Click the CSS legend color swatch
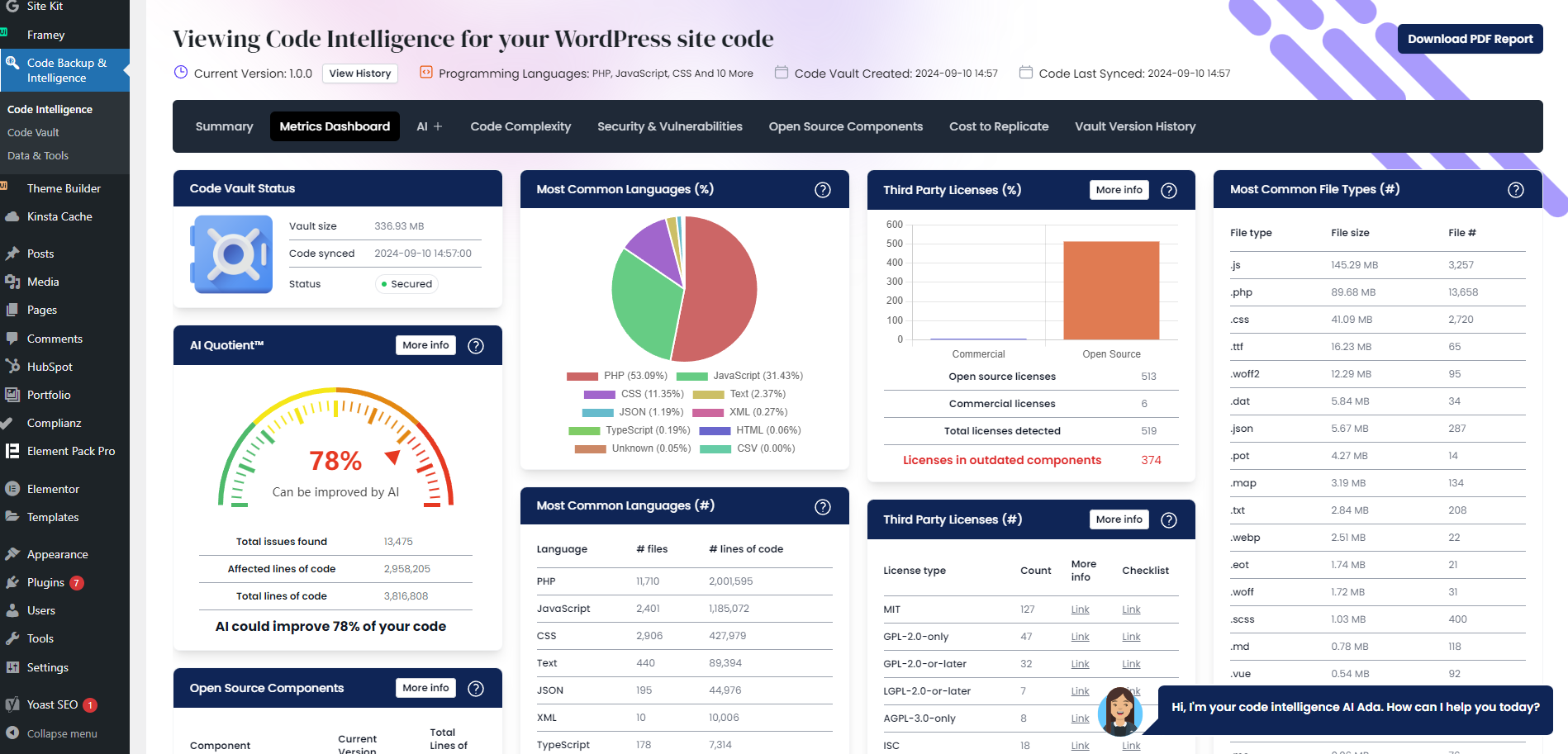The height and width of the screenshot is (754, 1568). [600, 395]
